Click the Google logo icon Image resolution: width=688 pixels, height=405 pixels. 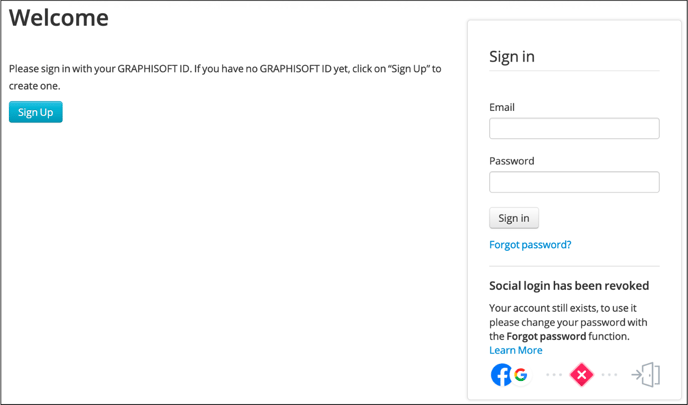tap(521, 375)
